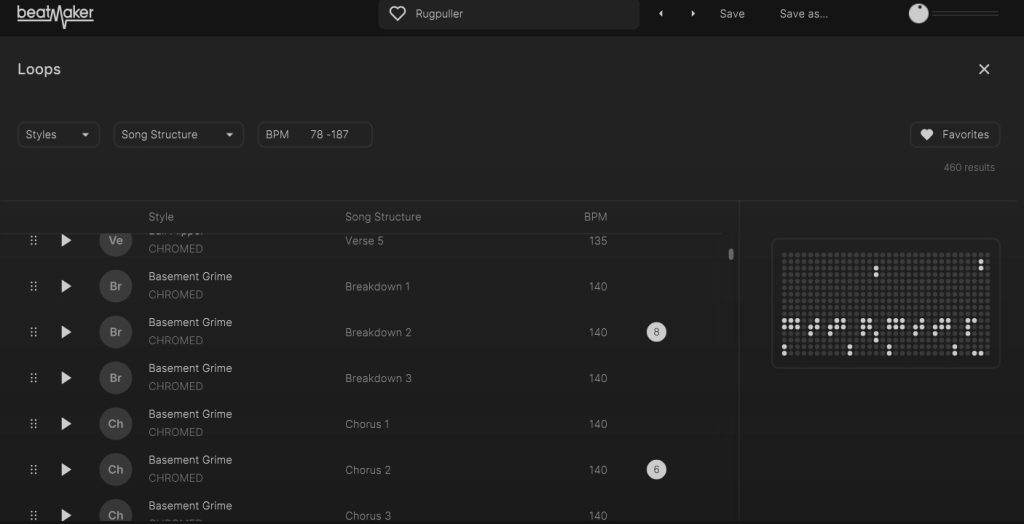Toggle the Favorites filter
The image size is (1024, 524).
pyautogui.click(x=954, y=135)
